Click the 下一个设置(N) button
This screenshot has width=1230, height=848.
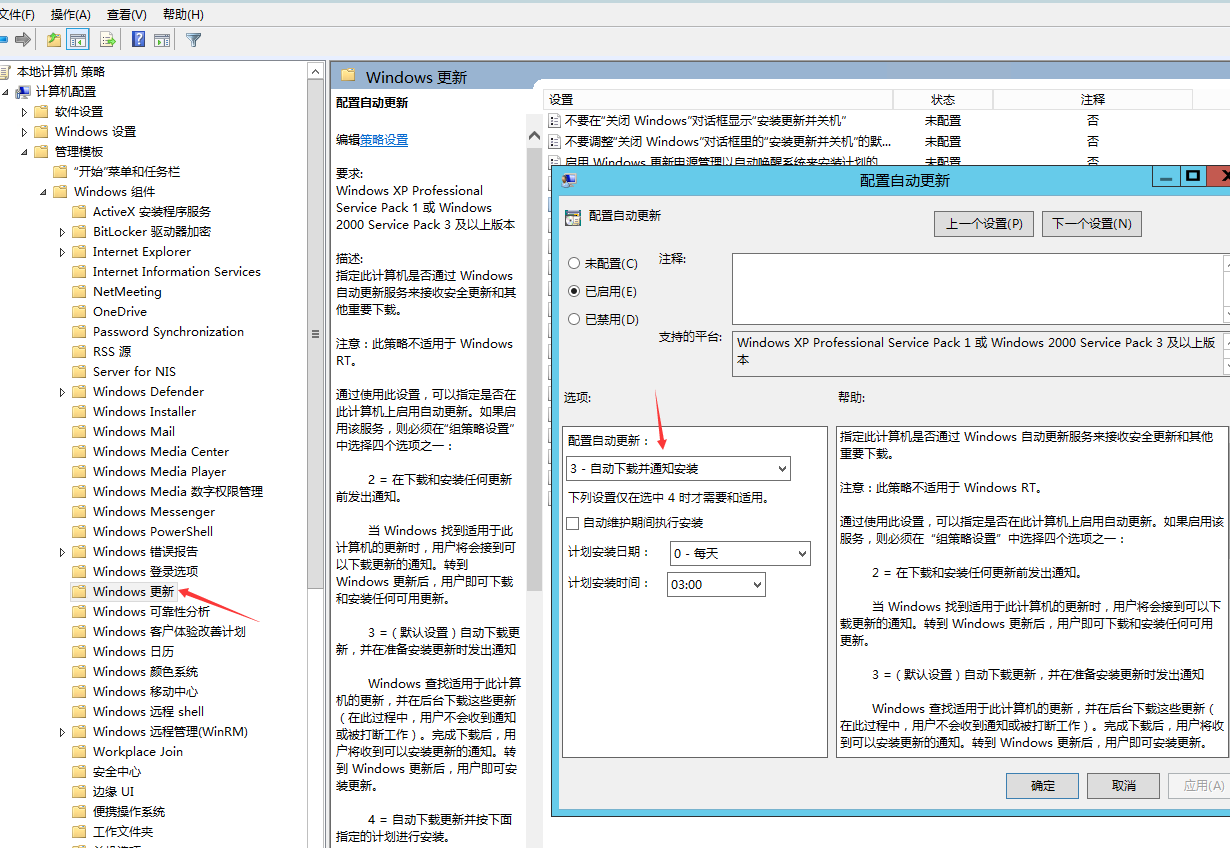[x=1091, y=224]
